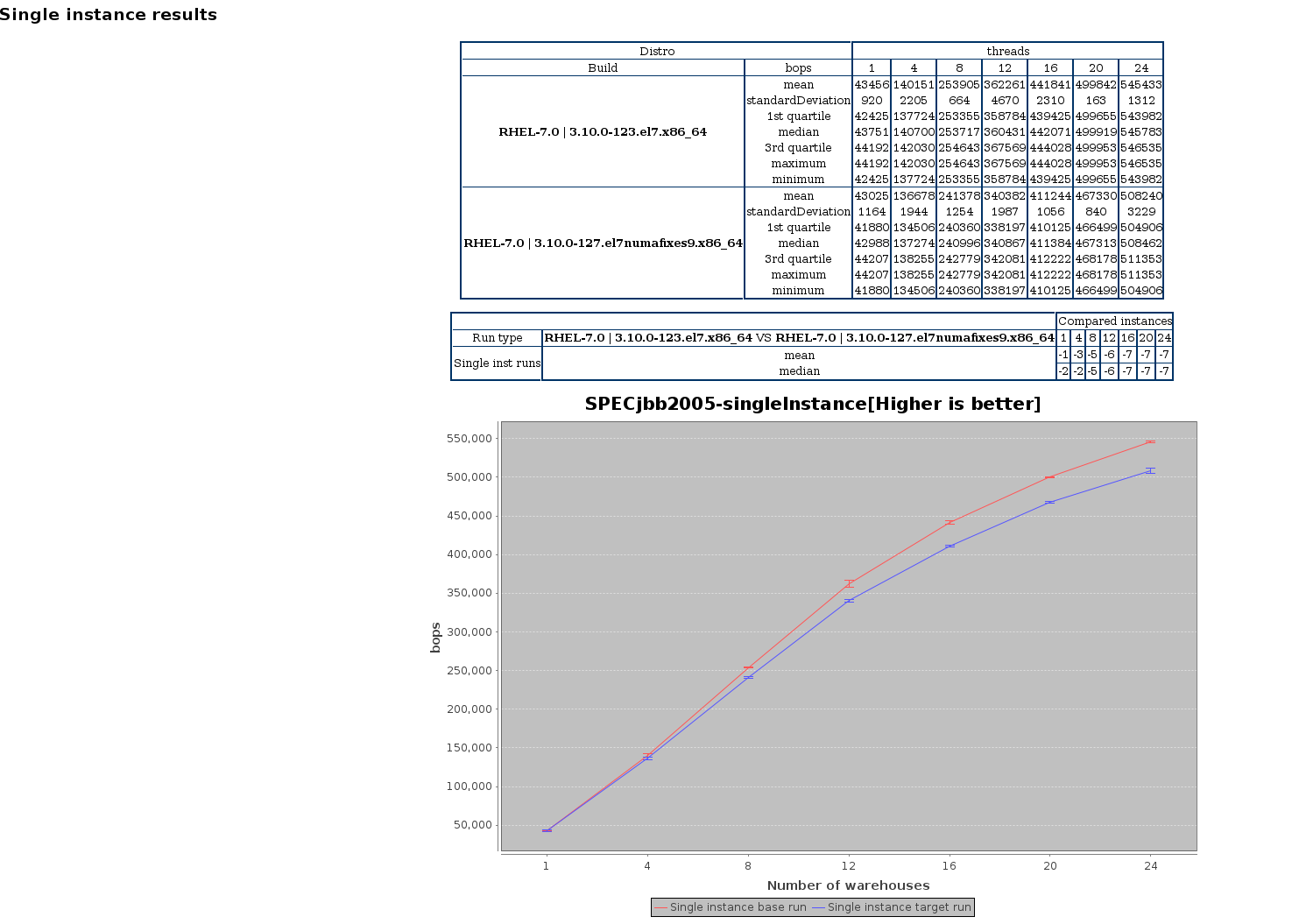Select the 'Single instance target run' legend entry
Screen dimensions: 1292x924
892,907
